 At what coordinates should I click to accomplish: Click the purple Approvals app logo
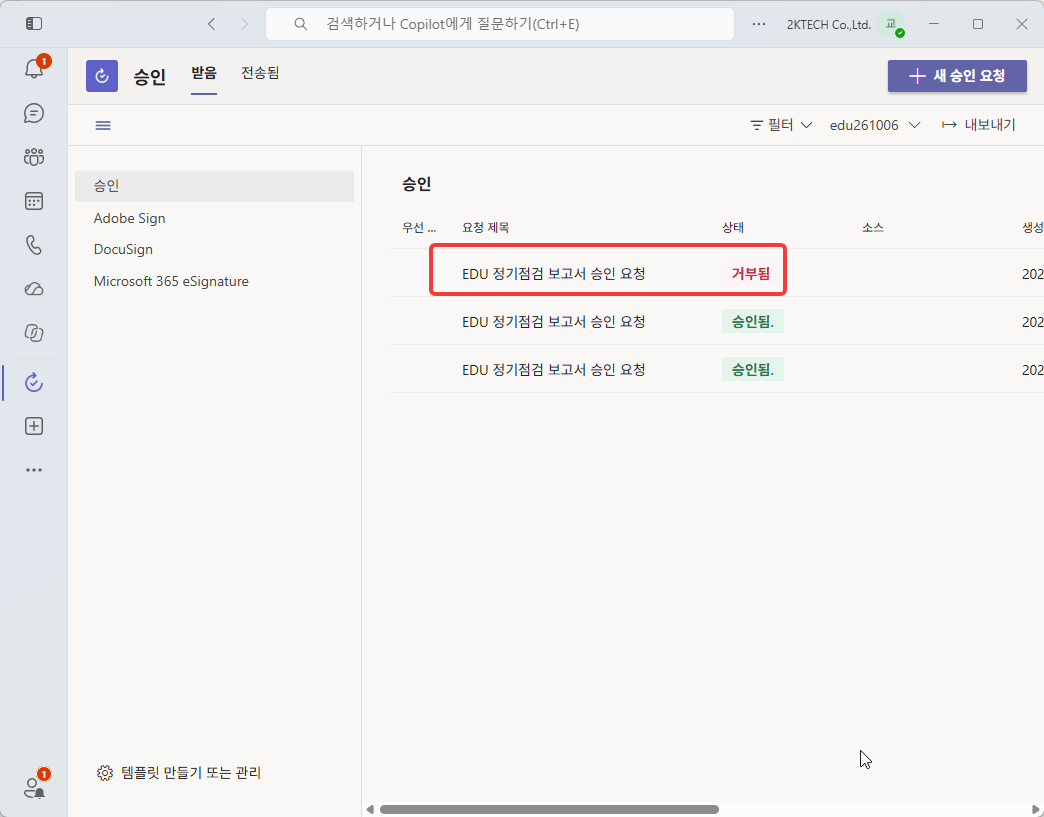102,76
